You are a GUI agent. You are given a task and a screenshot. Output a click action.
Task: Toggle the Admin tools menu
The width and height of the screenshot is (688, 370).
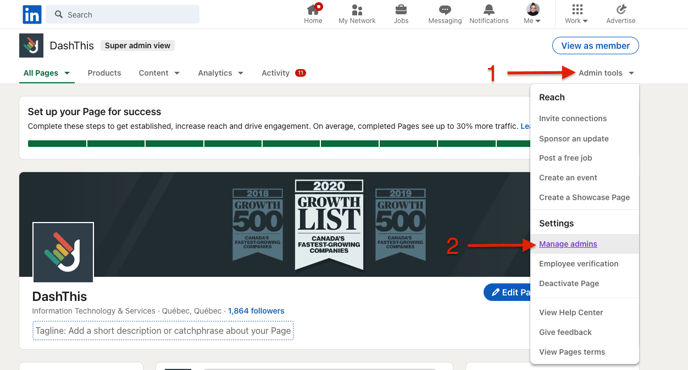click(606, 73)
